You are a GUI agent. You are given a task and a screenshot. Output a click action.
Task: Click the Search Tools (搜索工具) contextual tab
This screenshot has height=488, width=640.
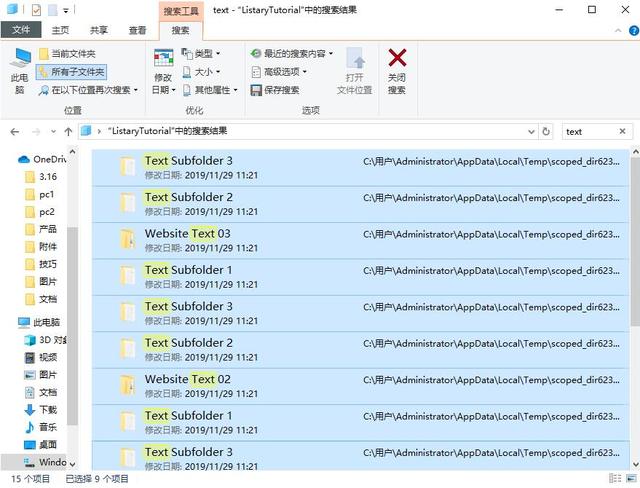pyautogui.click(x=181, y=11)
